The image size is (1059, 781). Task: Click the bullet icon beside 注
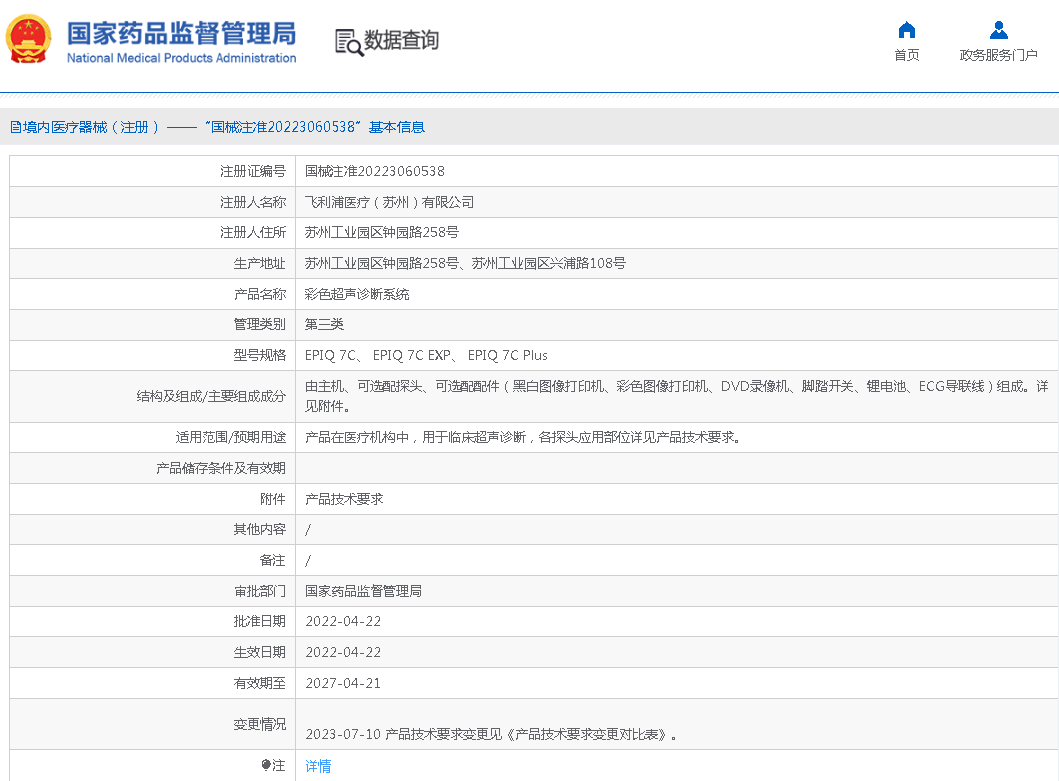266,765
